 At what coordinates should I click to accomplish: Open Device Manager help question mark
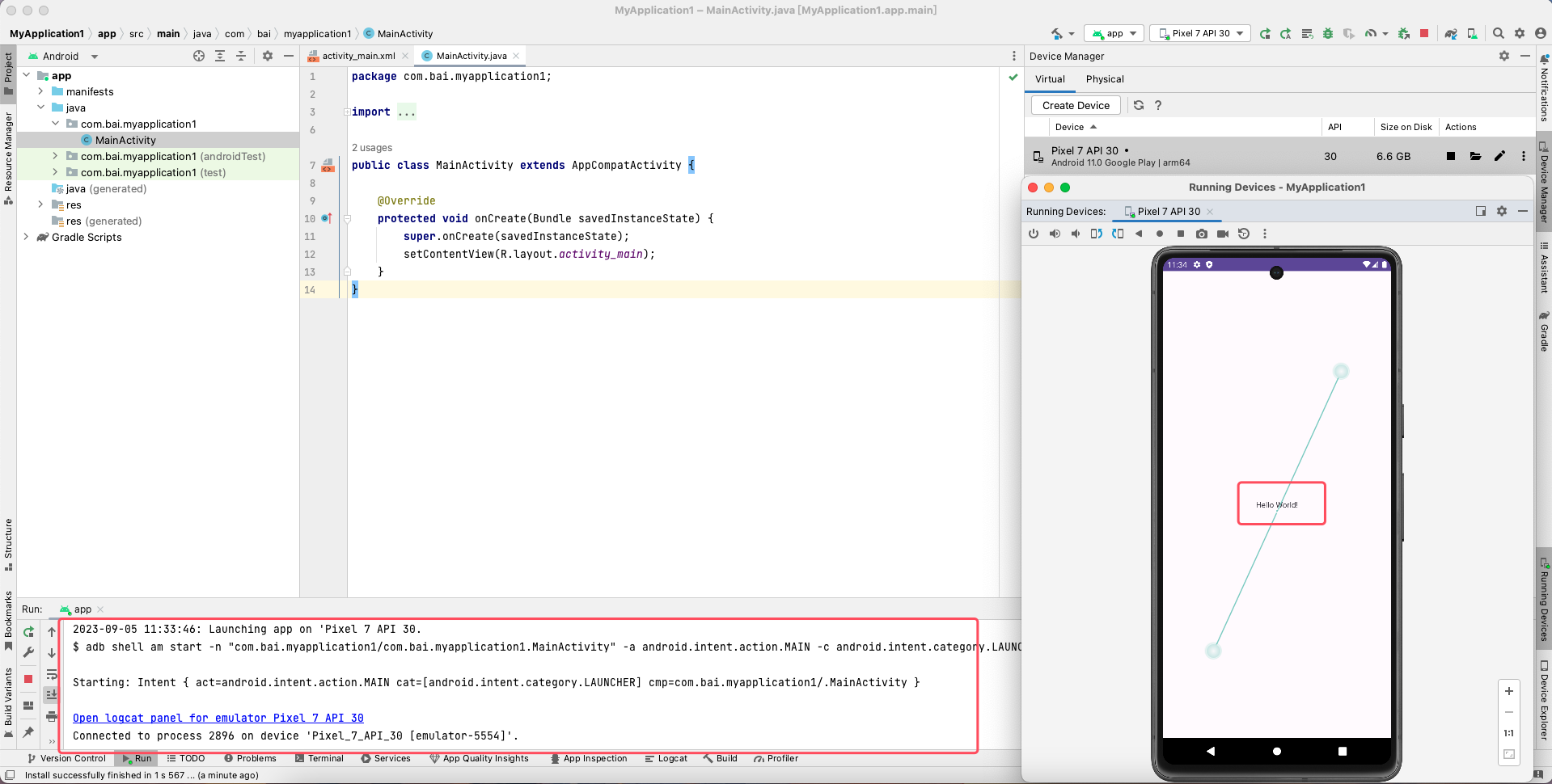pyautogui.click(x=1158, y=105)
